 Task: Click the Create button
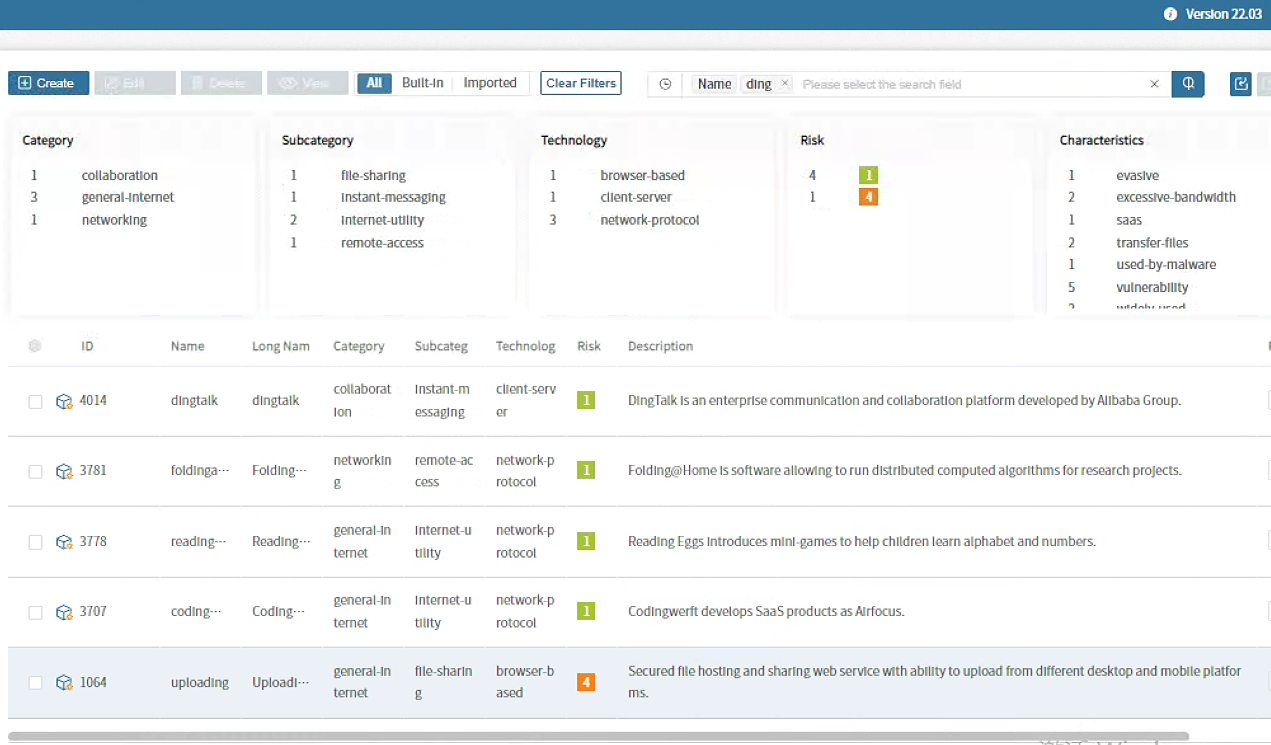click(x=48, y=83)
